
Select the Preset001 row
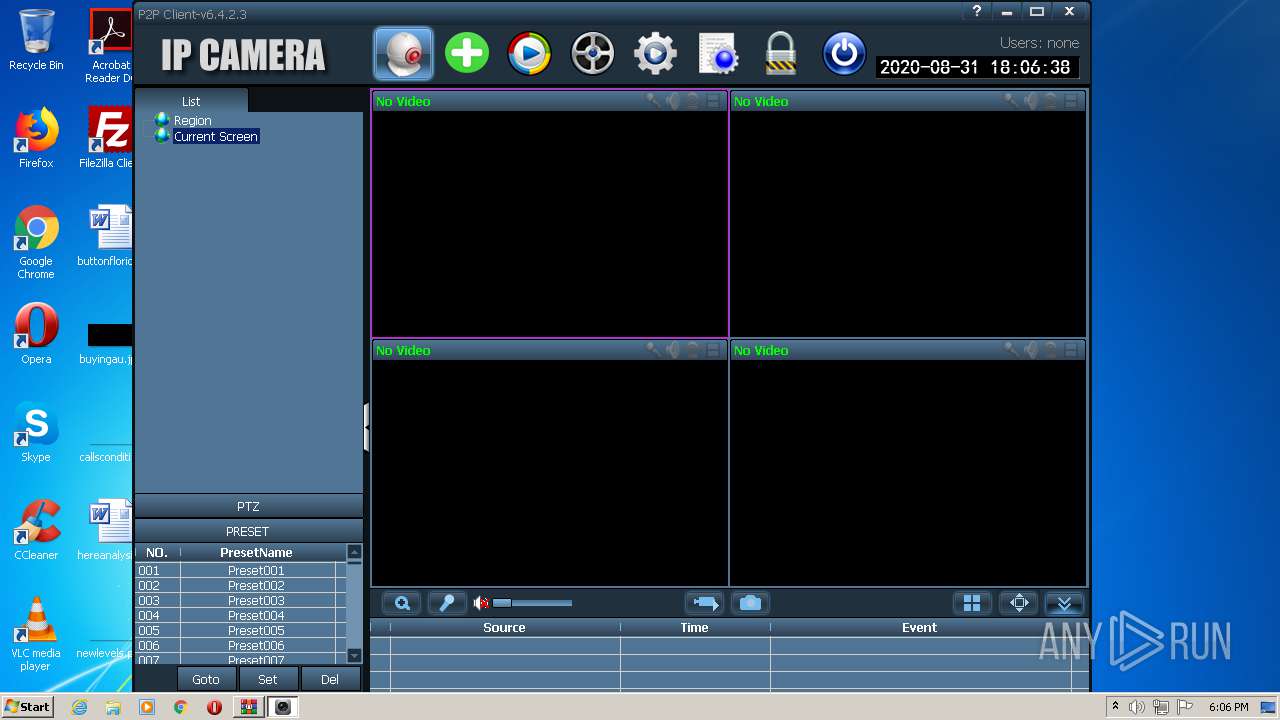click(241, 571)
